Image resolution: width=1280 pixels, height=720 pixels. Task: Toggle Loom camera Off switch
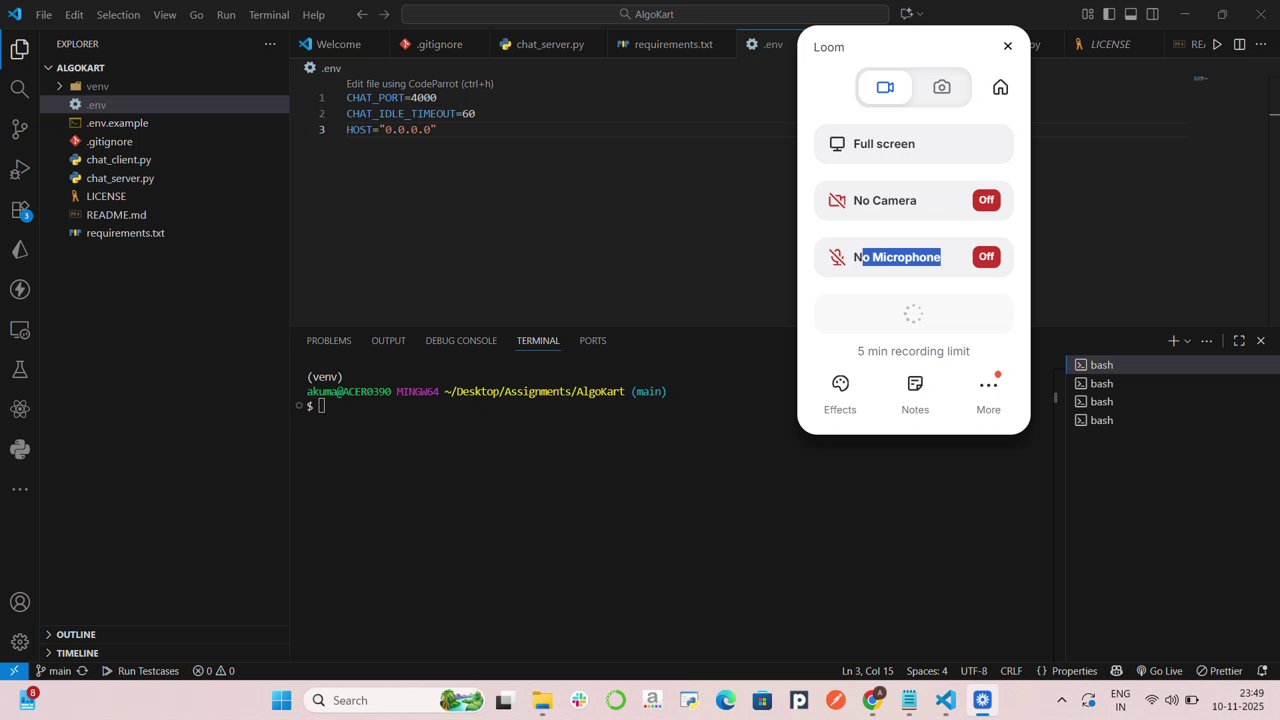986,200
